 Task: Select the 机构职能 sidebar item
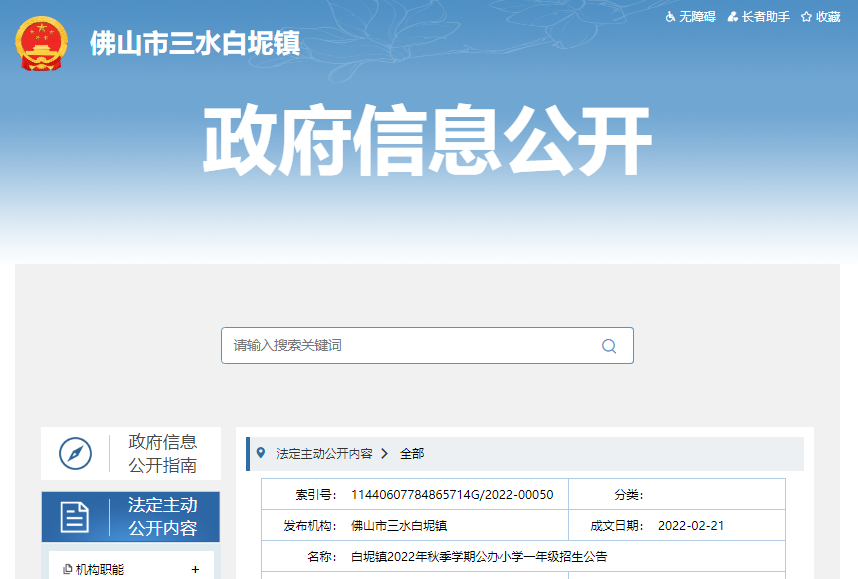click(x=100, y=569)
